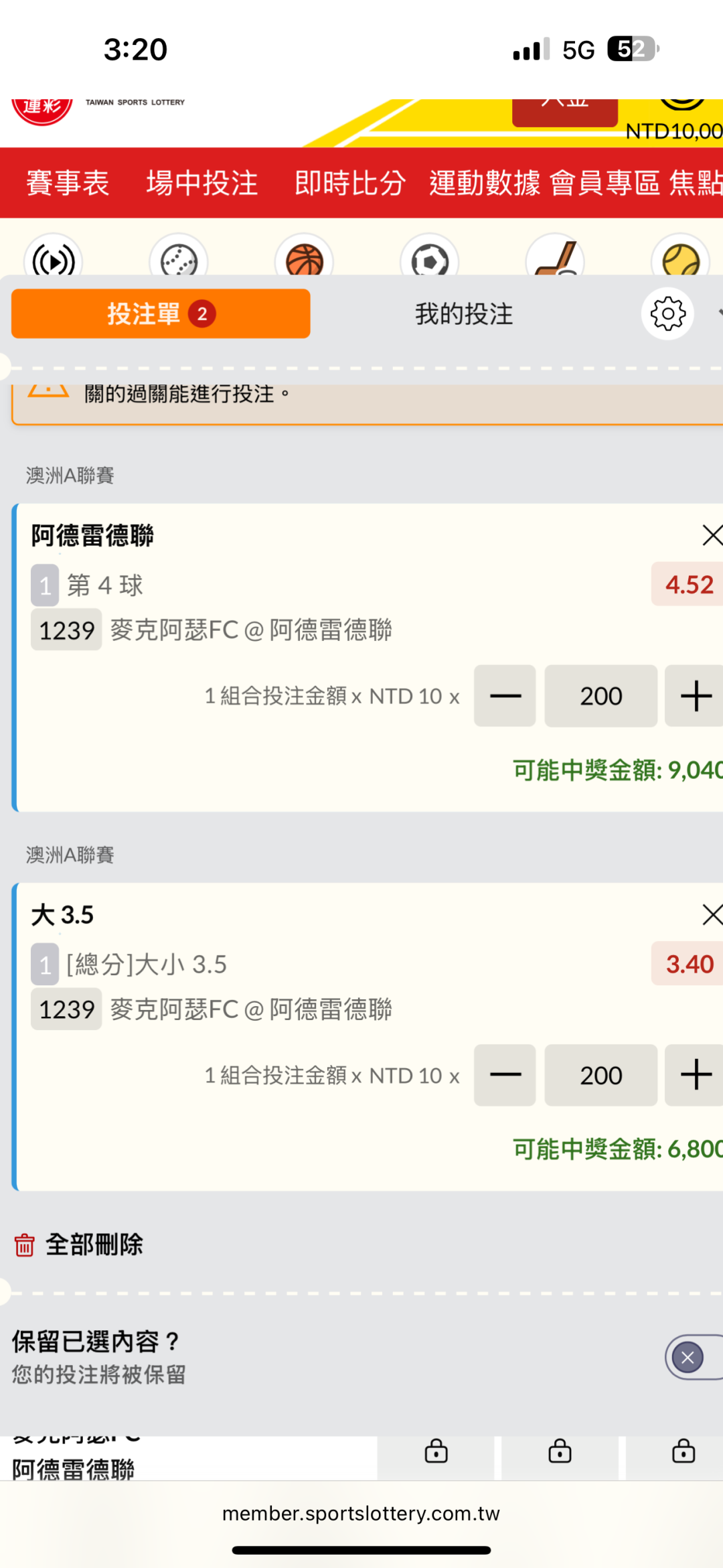723x1568 pixels.
Task: Open the live streaming sports icon
Action: (x=54, y=260)
